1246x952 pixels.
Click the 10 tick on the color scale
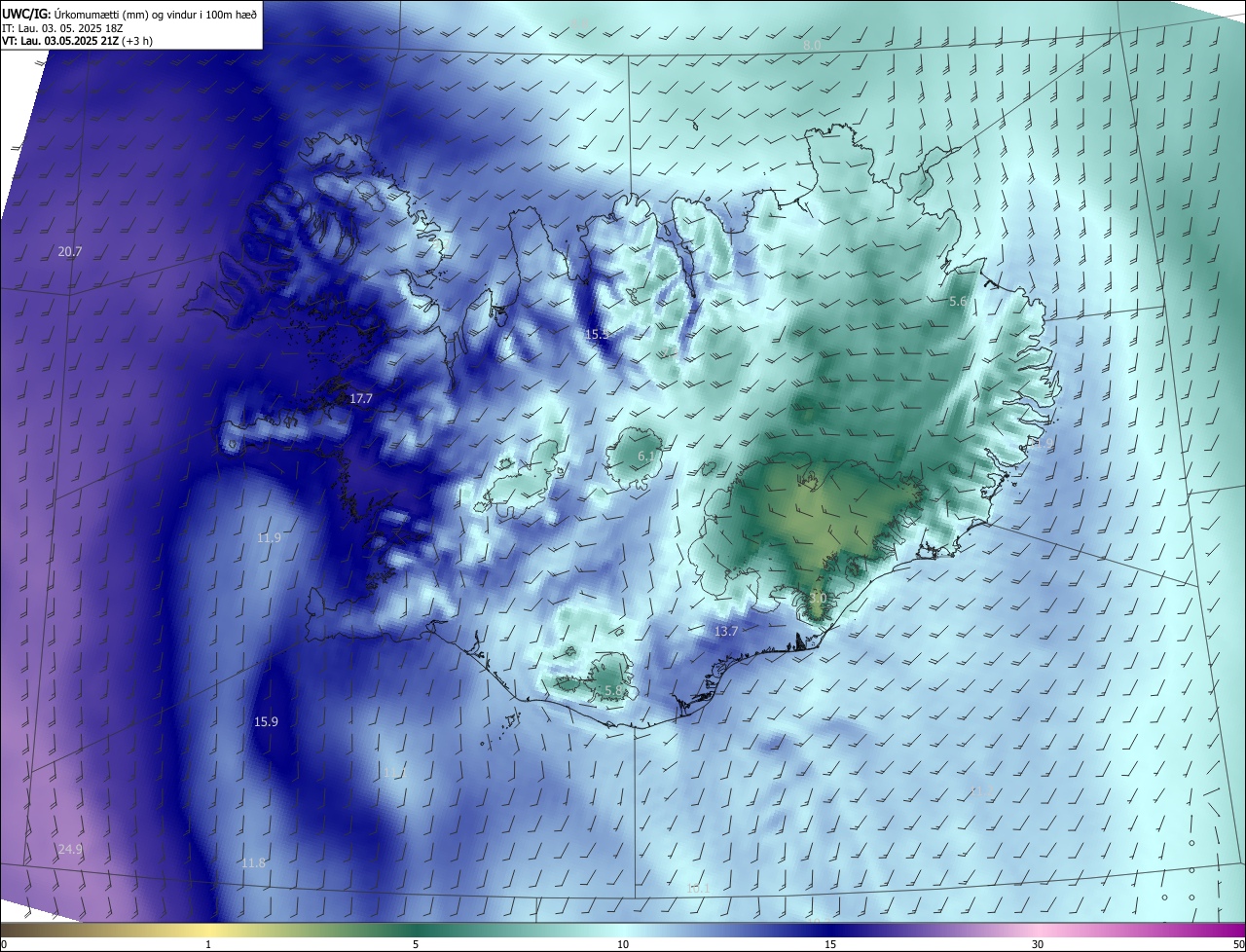(x=623, y=945)
